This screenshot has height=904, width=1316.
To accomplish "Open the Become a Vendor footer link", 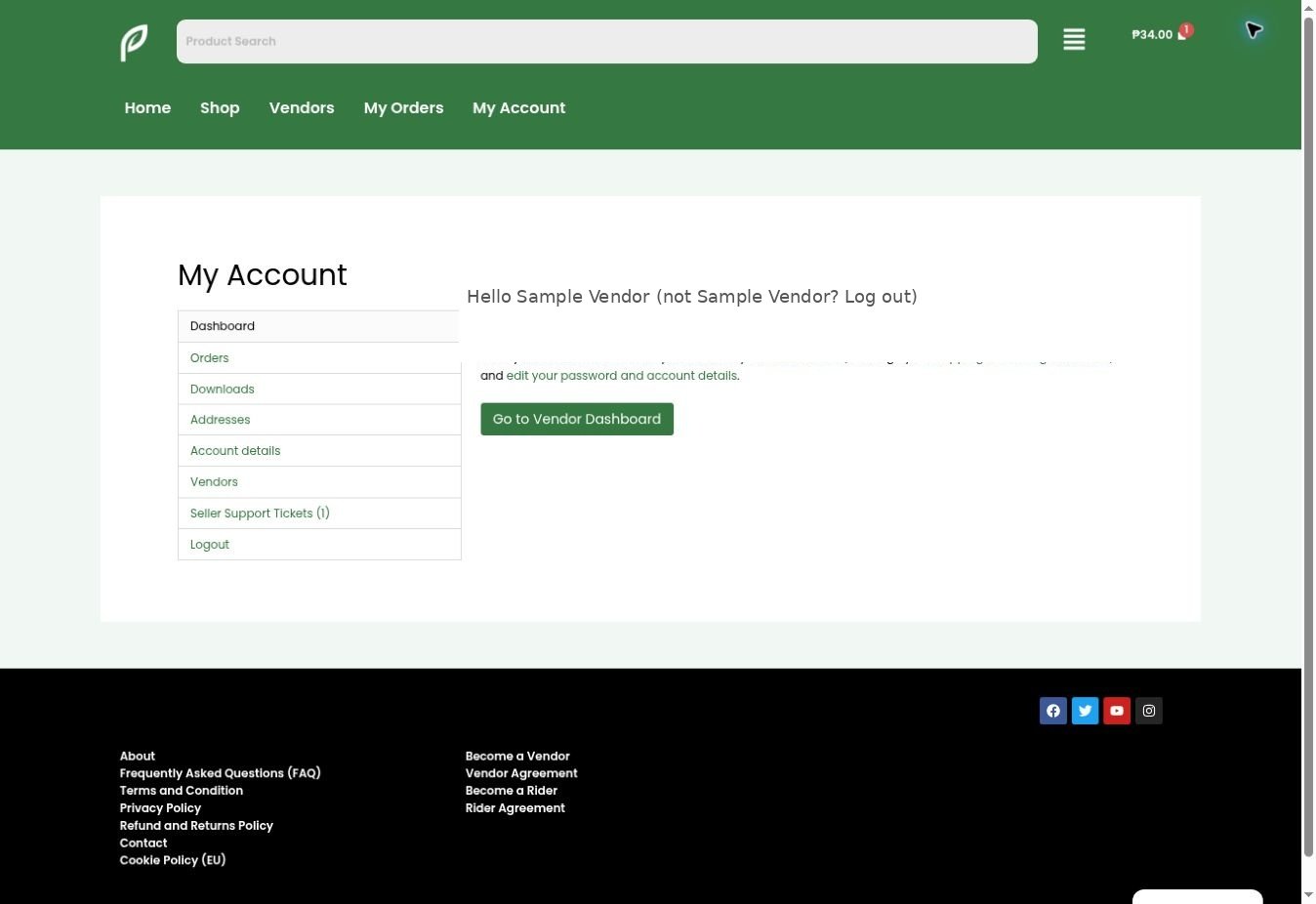I will [x=517, y=757].
